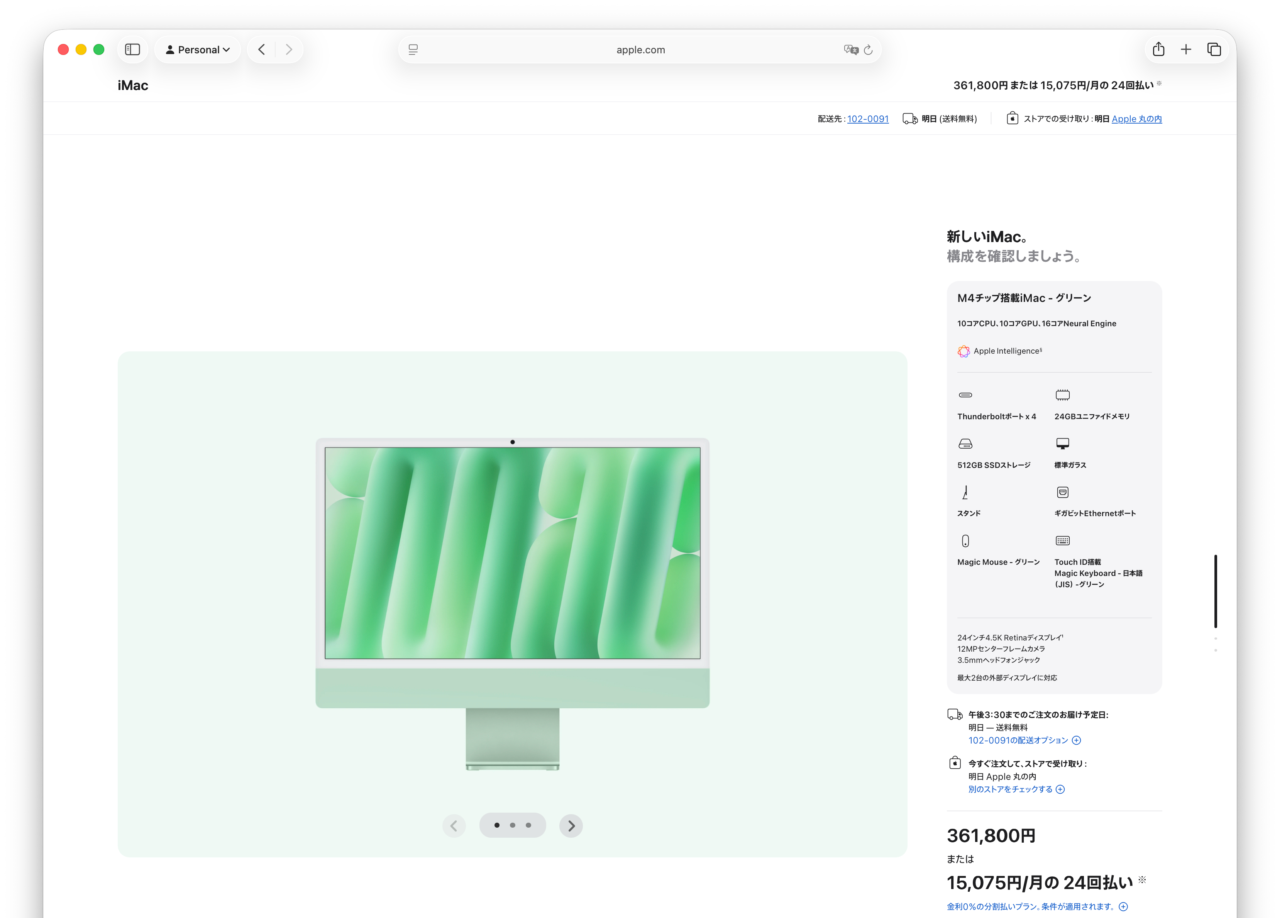Click the Gigabit Ethernet port icon
Screen dimensions: 1280x918
click(1062, 492)
